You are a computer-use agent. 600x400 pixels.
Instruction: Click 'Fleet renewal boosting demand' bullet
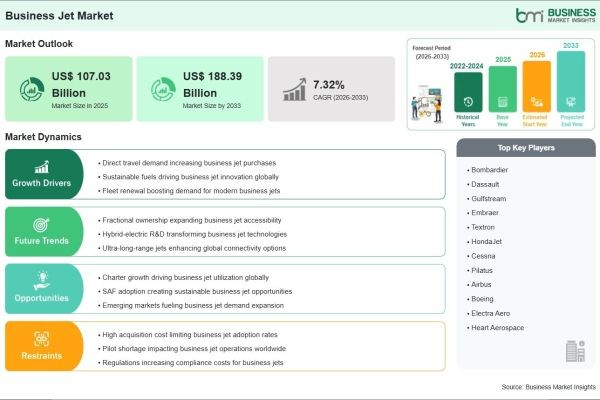[x=191, y=191]
